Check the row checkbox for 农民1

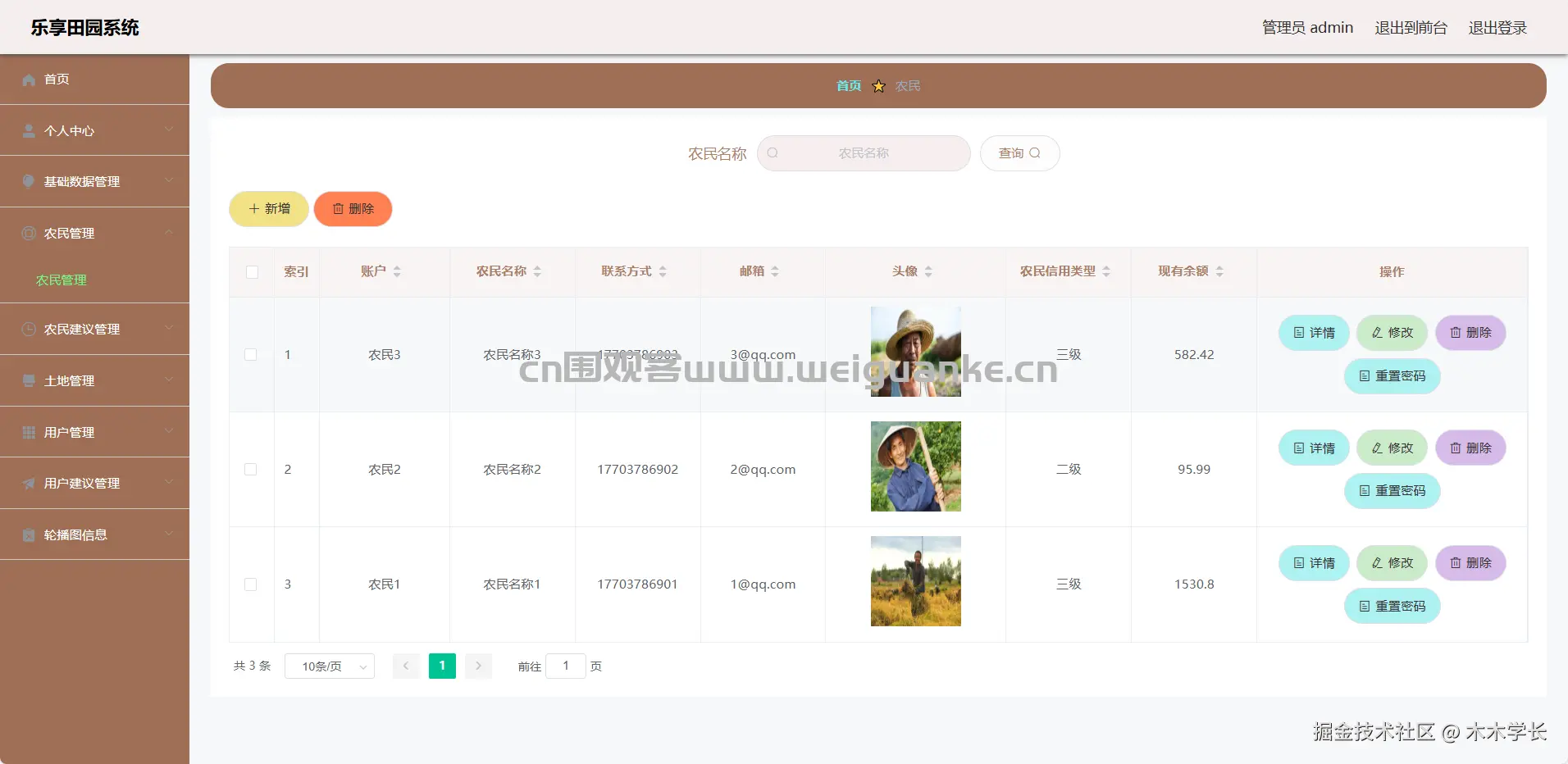pos(251,584)
